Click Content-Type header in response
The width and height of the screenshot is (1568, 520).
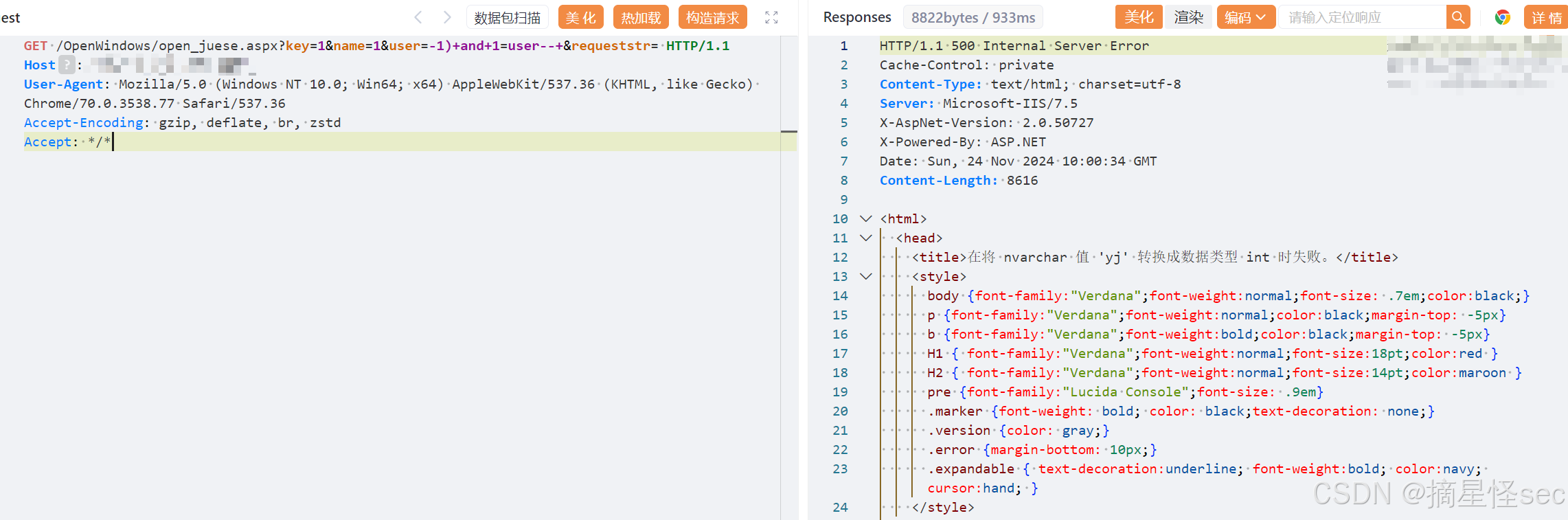pyautogui.click(x=931, y=84)
